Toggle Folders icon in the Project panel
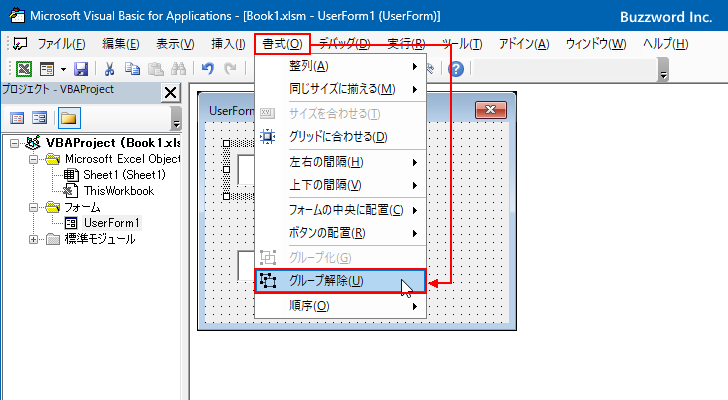 coord(69,118)
